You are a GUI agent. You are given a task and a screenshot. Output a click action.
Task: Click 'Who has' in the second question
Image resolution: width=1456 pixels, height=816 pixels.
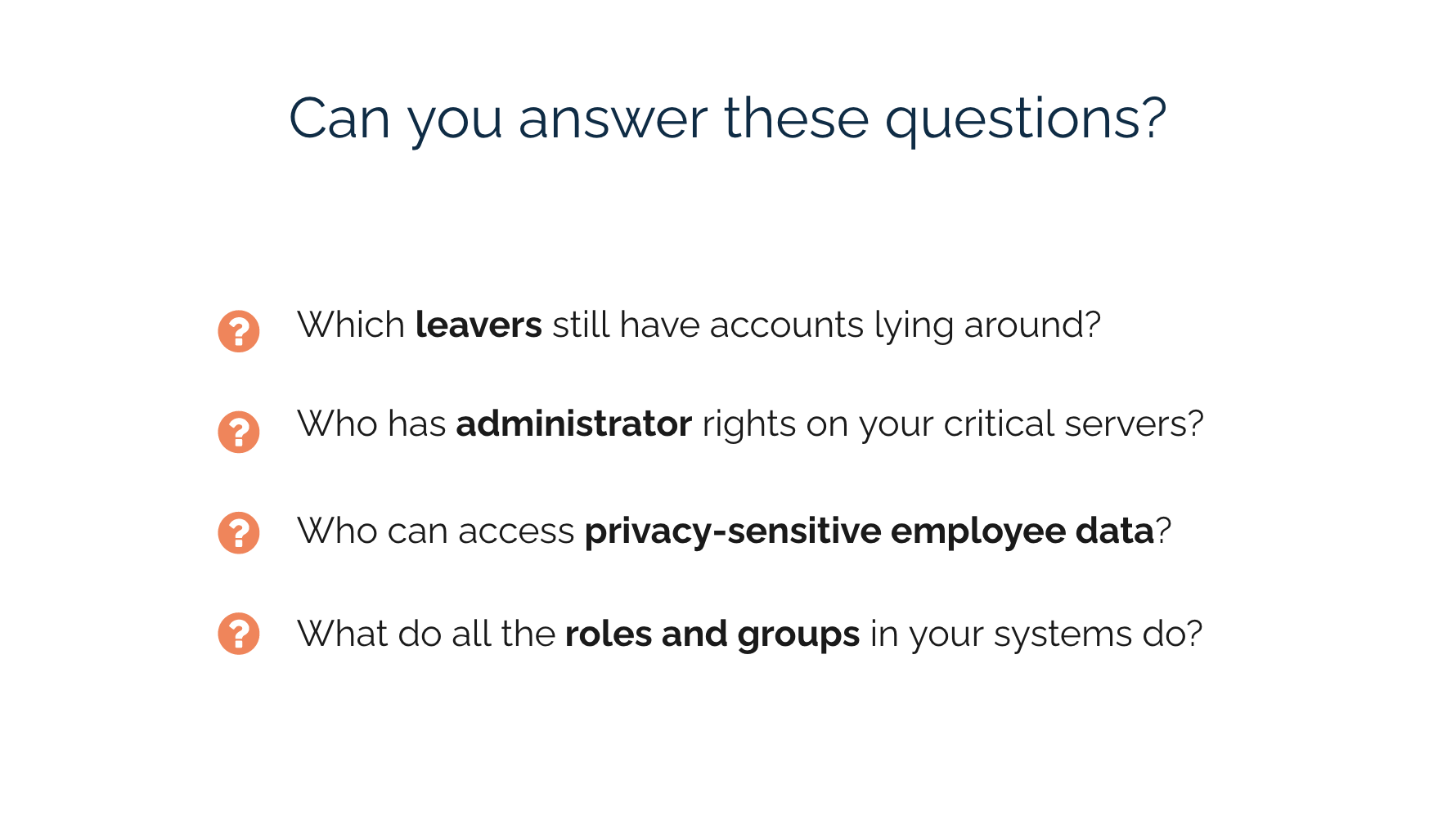tap(371, 424)
